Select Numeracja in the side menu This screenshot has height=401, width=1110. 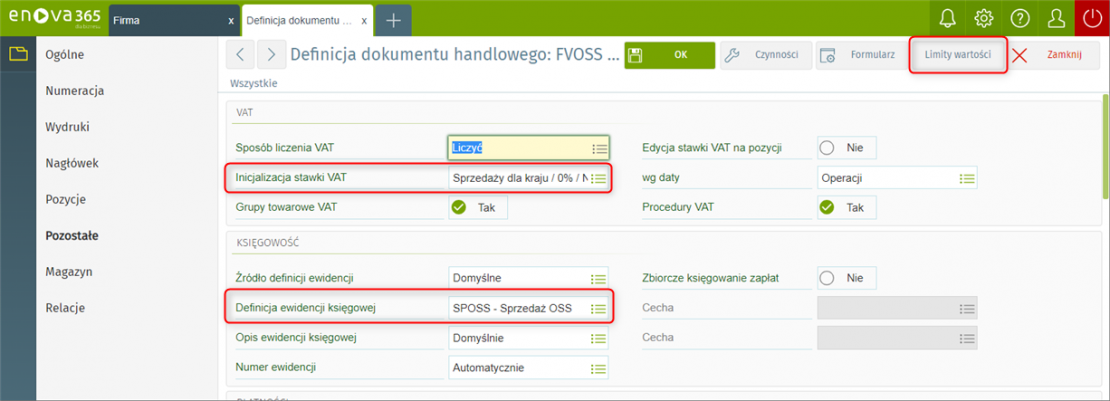75,91
